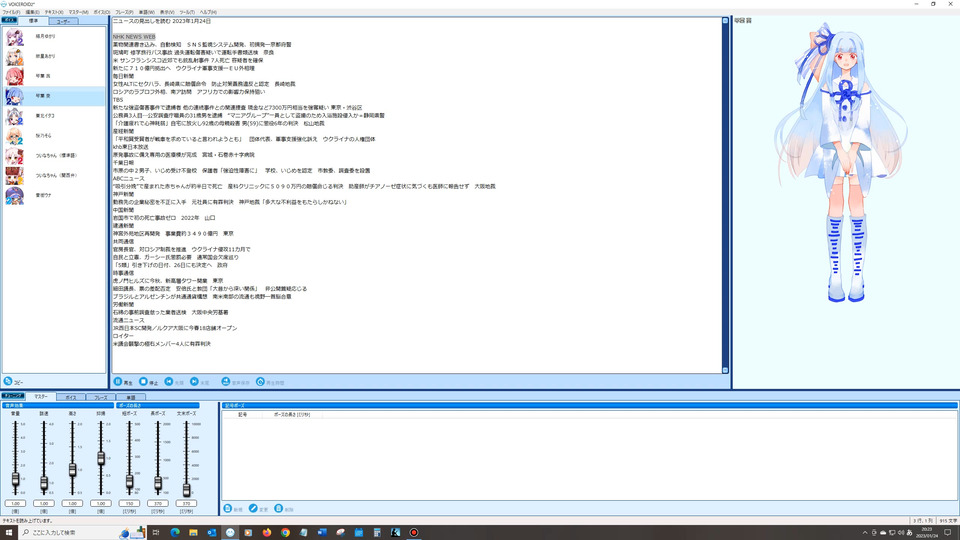Select the 琴葉 茜 (red-haired) voice avatar
This screenshot has width=960, height=540.
point(15,76)
